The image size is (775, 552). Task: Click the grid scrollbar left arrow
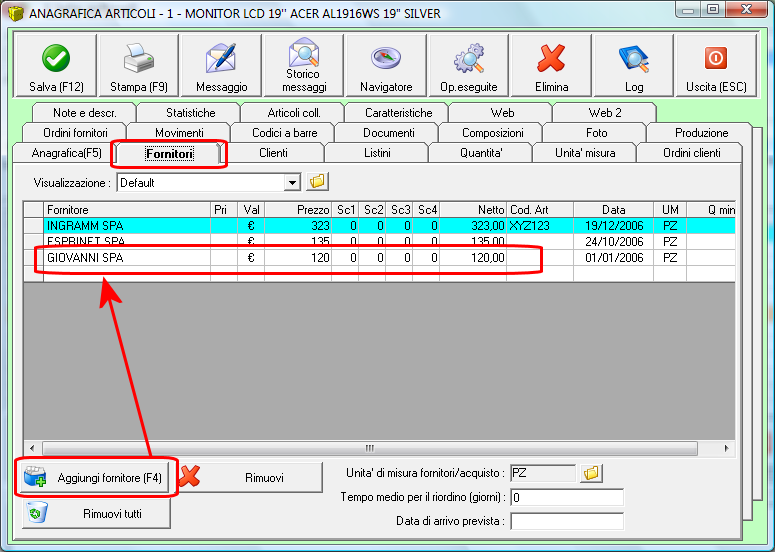(x=32, y=448)
